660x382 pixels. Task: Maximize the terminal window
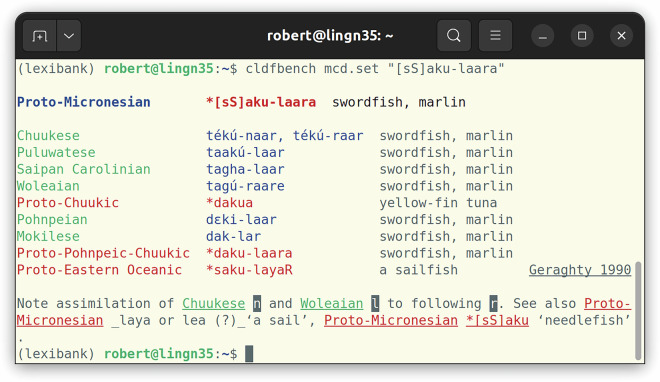tap(582, 36)
